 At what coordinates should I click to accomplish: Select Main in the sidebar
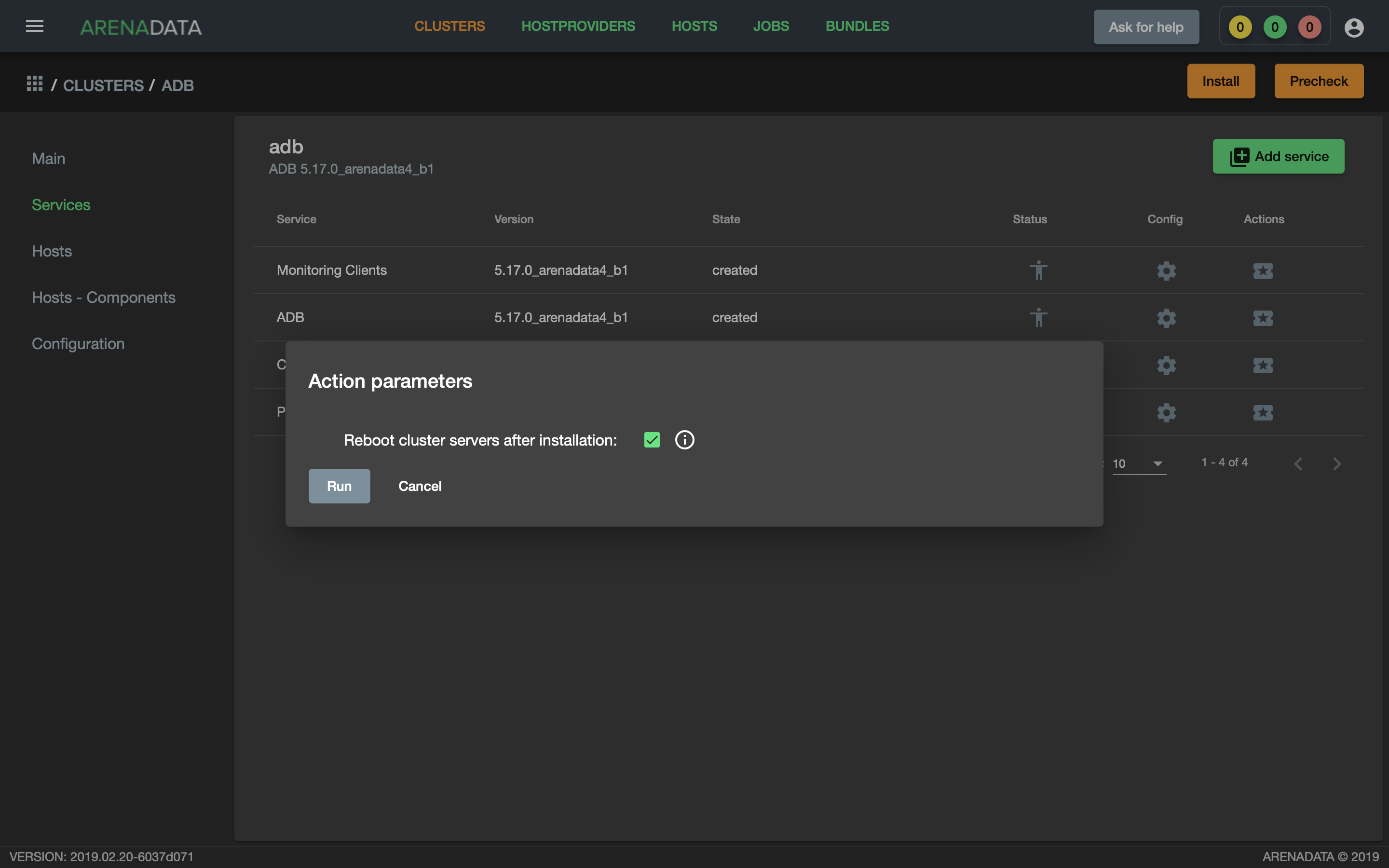tap(48, 159)
